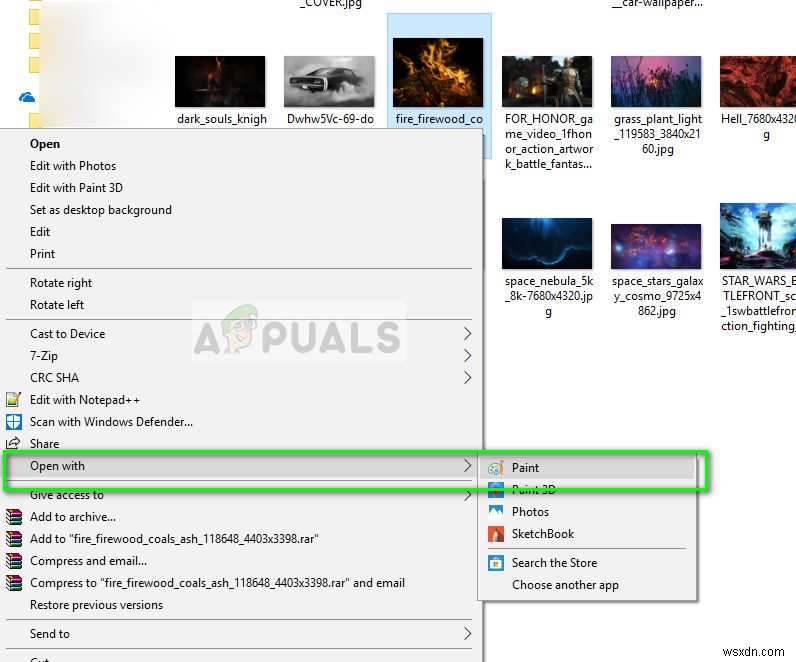Screen dimensions: 796x662
Task: Select Scan with Windows Defender
Action: tap(111, 421)
